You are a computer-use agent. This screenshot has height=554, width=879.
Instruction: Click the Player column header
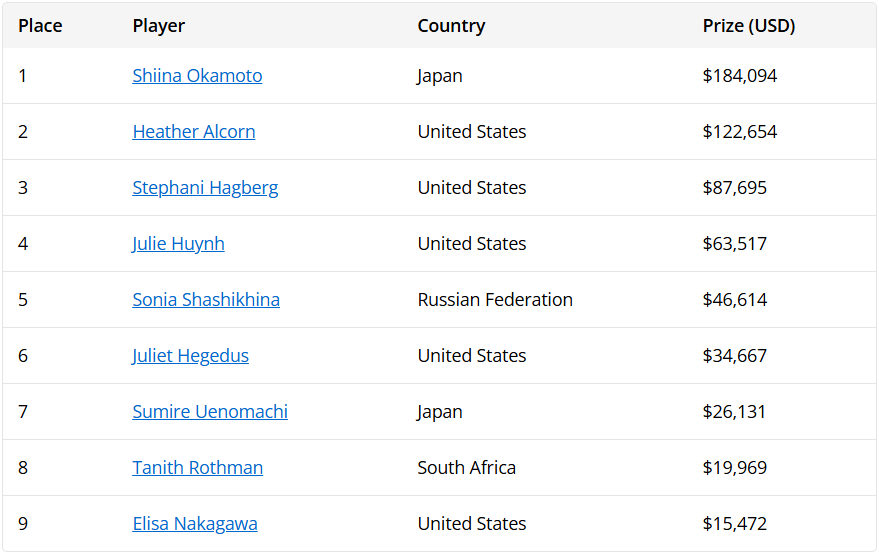(x=159, y=26)
